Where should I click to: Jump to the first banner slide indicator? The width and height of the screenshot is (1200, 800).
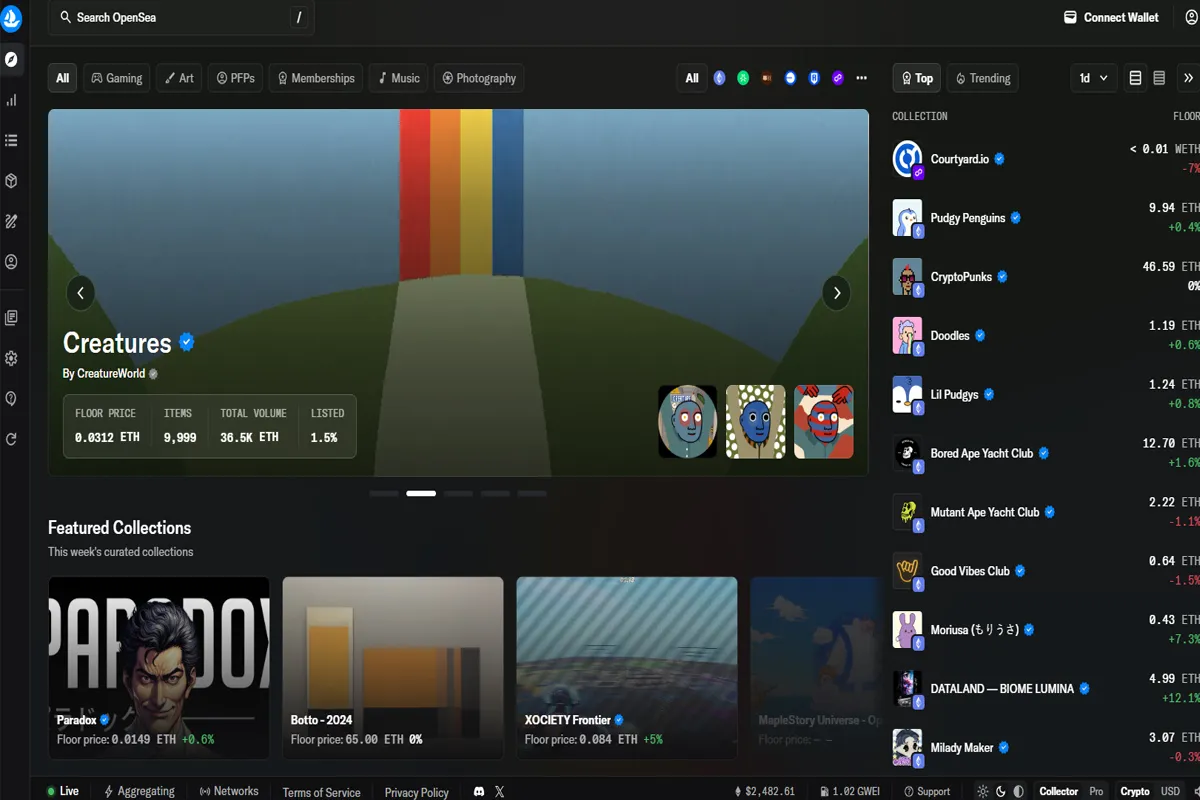point(384,493)
